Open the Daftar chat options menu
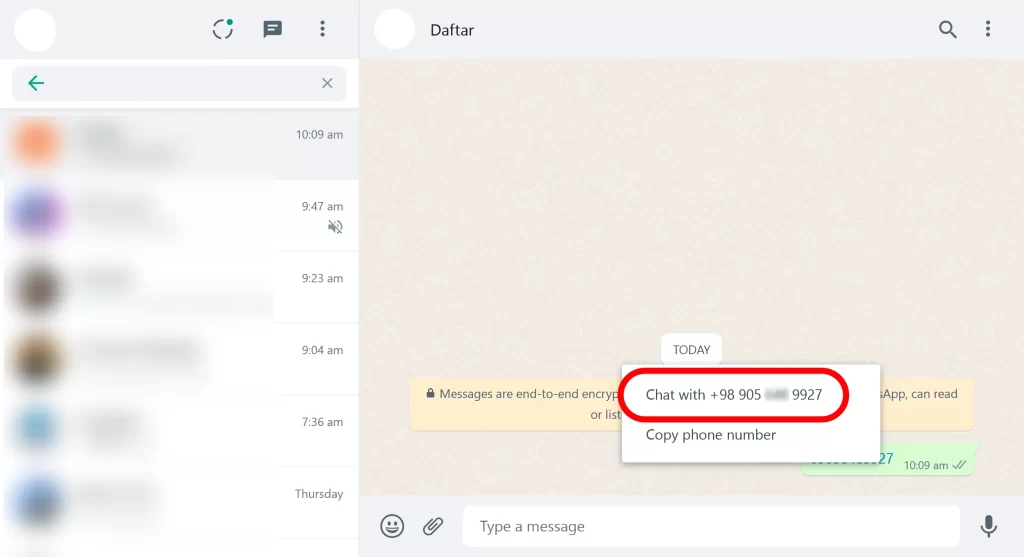This screenshot has width=1024, height=557. click(988, 29)
